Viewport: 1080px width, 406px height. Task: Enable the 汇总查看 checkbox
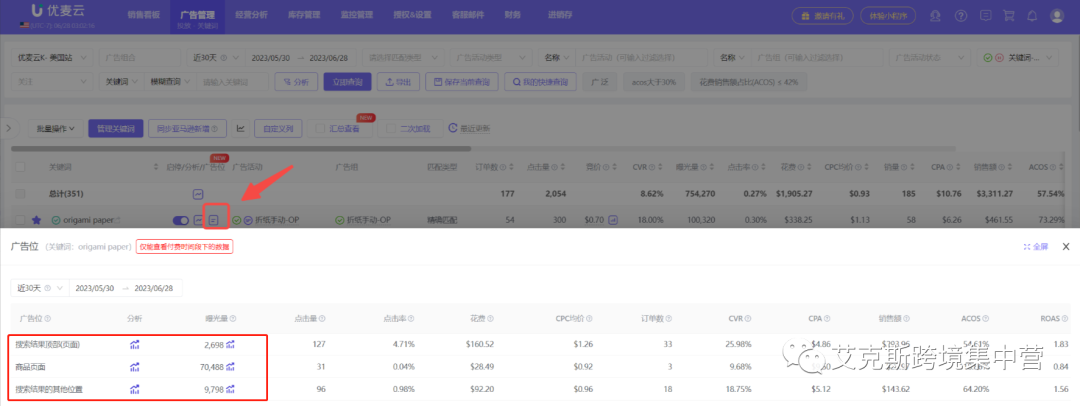click(320, 128)
